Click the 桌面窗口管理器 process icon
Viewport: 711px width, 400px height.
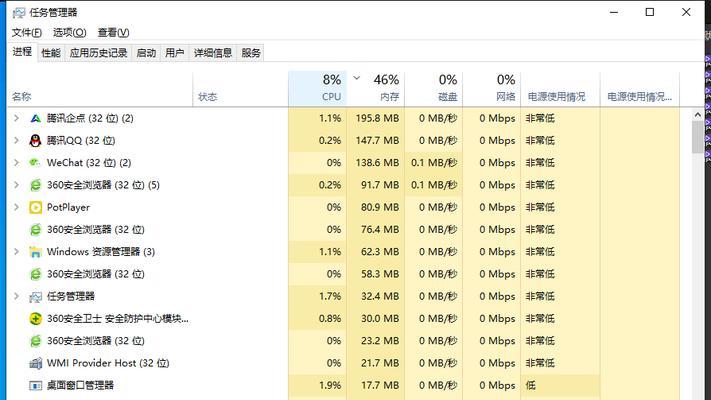[x=35, y=385]
